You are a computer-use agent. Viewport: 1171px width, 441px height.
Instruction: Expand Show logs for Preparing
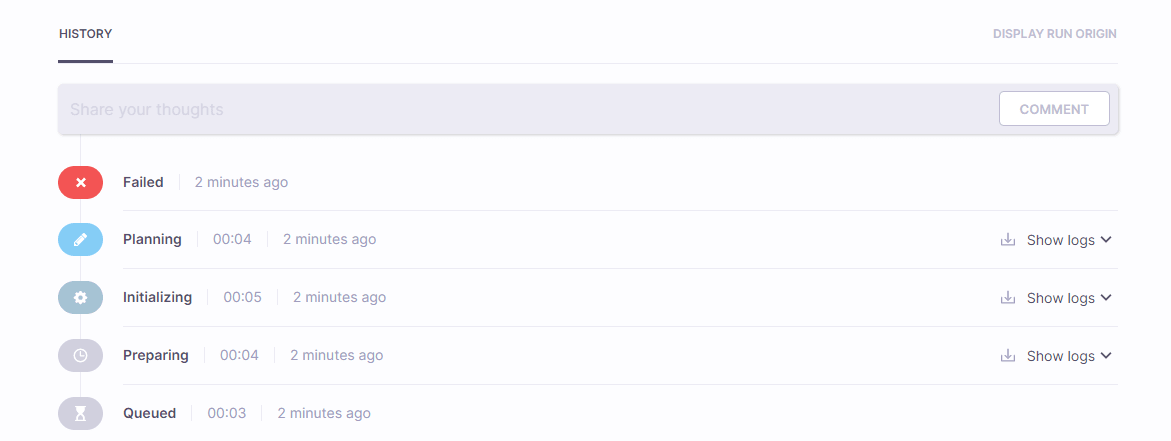click(x=1069, y=356)
